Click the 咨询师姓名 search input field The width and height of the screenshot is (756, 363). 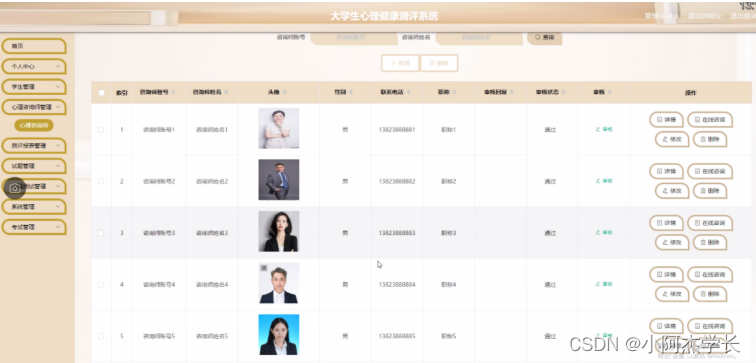pos(479,37)
